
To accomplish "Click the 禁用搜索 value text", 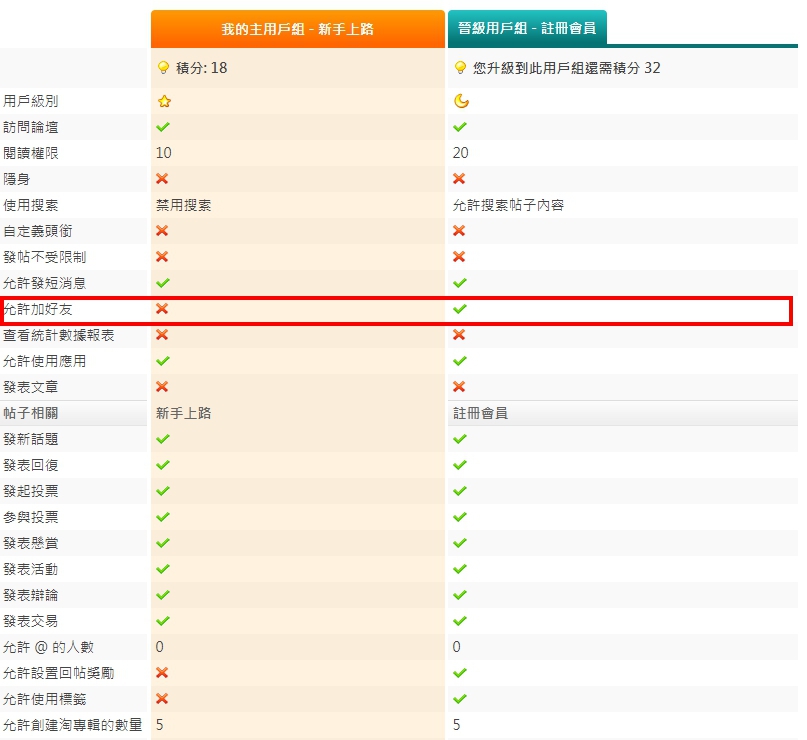I will (x=183, y=205).
